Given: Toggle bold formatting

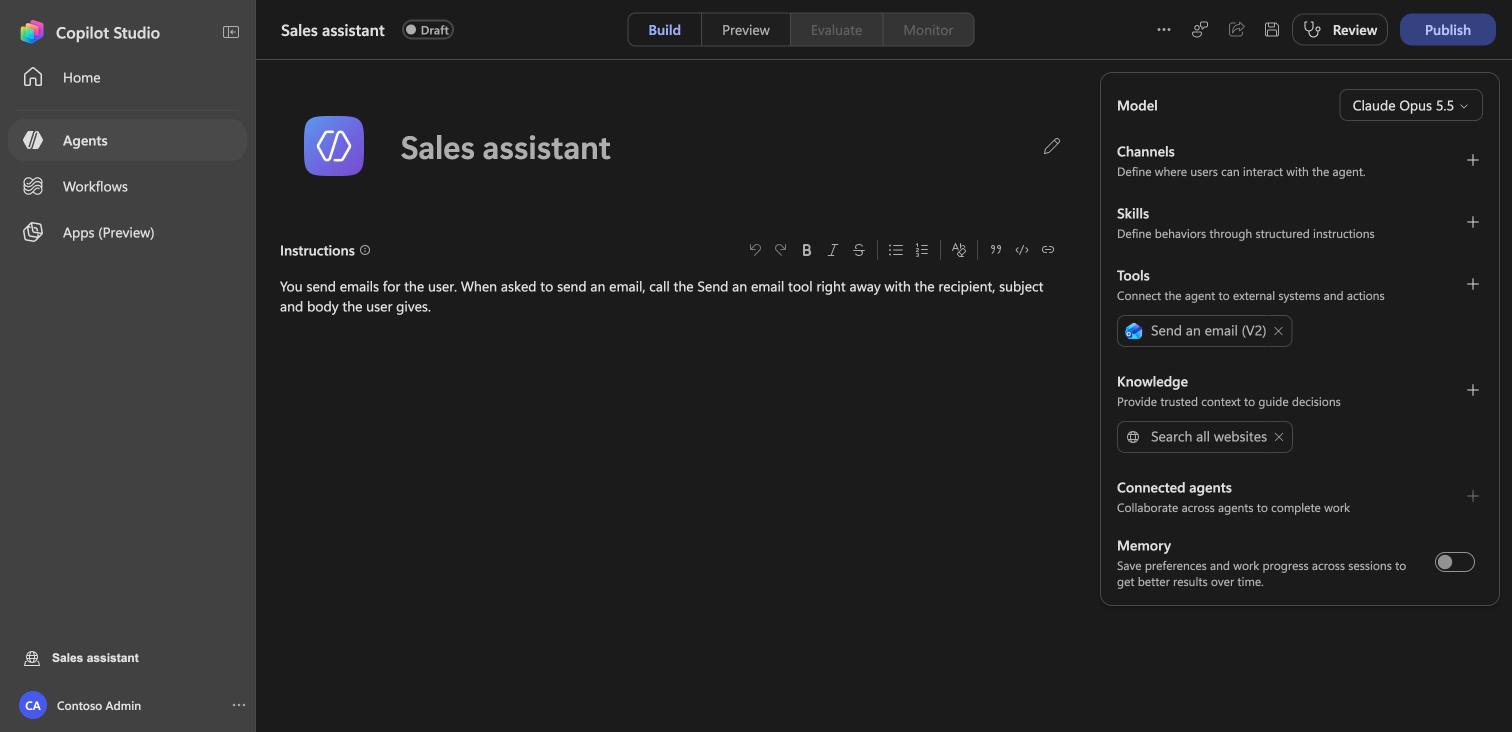Looking at the screenshot, I should 807,250.
